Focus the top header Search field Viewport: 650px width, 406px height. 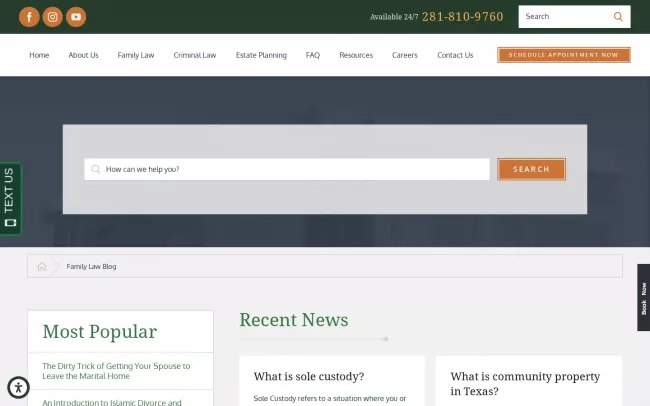coord(574,17)
